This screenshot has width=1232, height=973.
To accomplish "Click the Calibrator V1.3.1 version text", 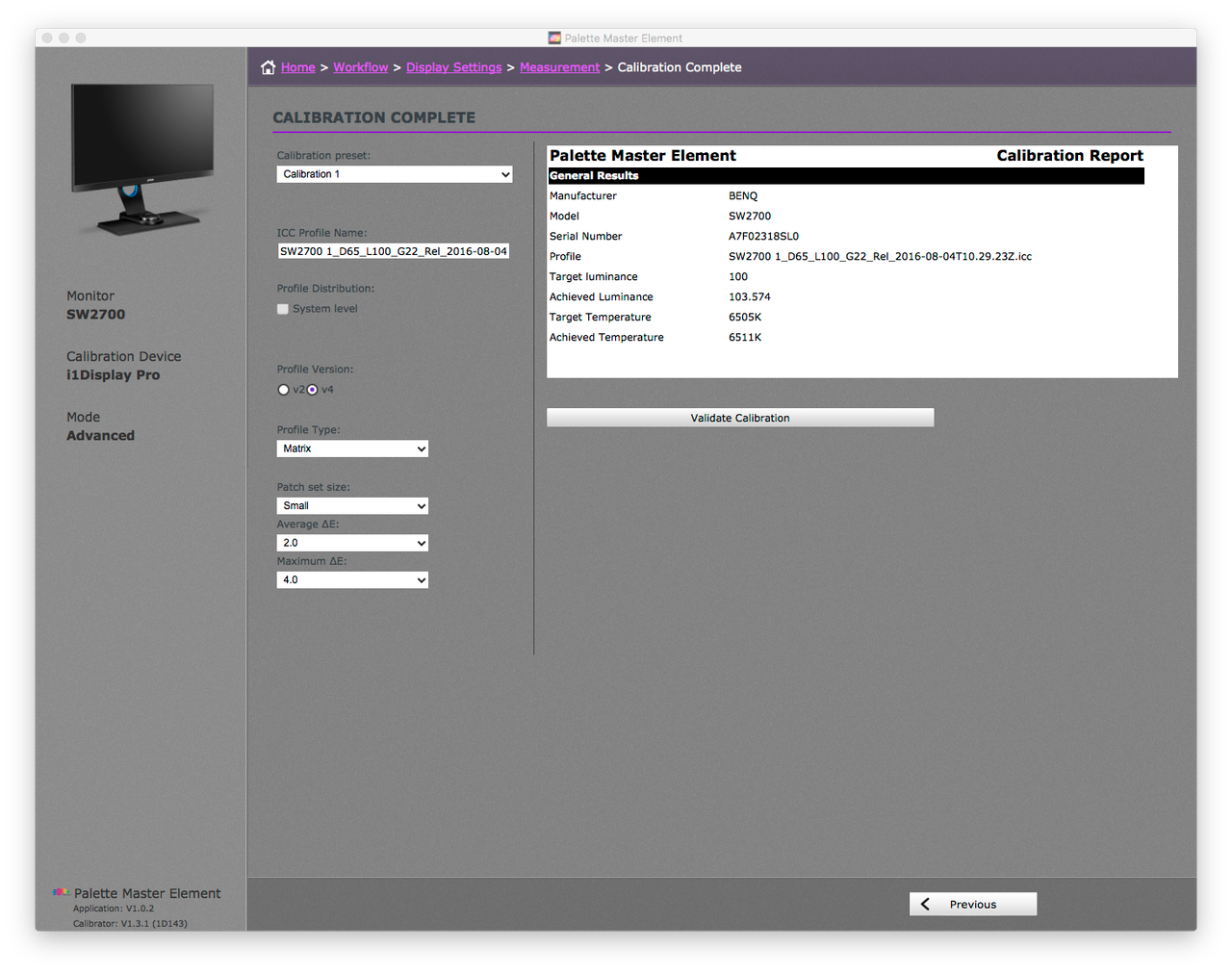I will (130, 924).
